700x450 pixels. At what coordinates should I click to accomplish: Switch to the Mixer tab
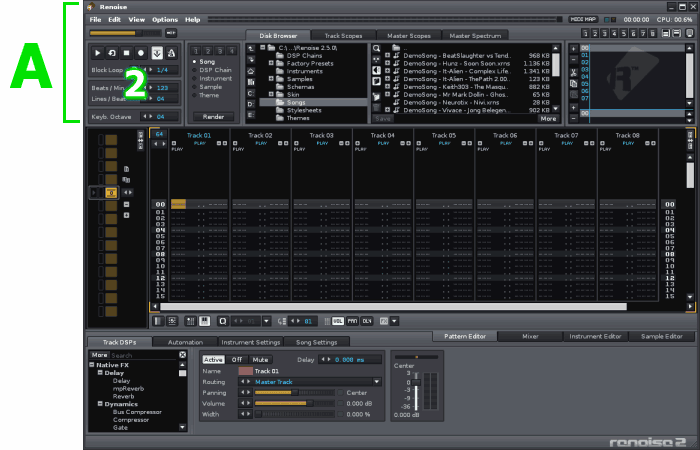pyautogui.click(x=530, y=337)
